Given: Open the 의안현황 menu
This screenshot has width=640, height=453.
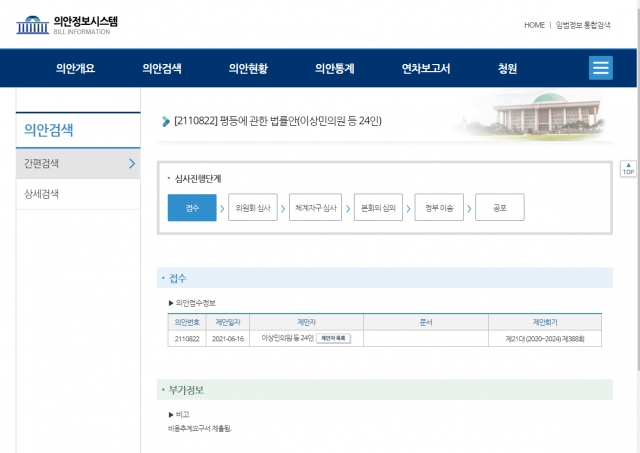Looking at the screenshot, I should click(x=248, y=68).
